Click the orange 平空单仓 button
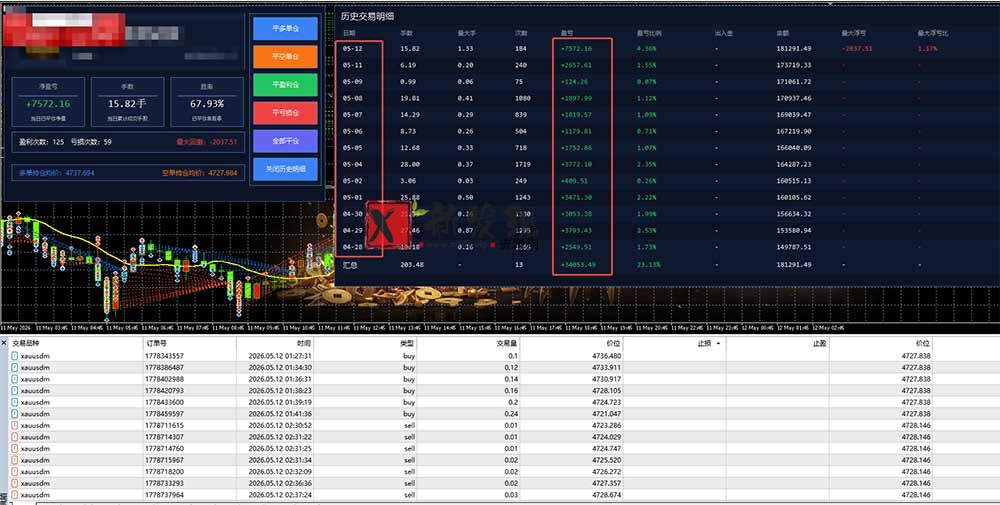Image resolution: width=1000 pixels, height=505 pixels. tap(285, 57)
